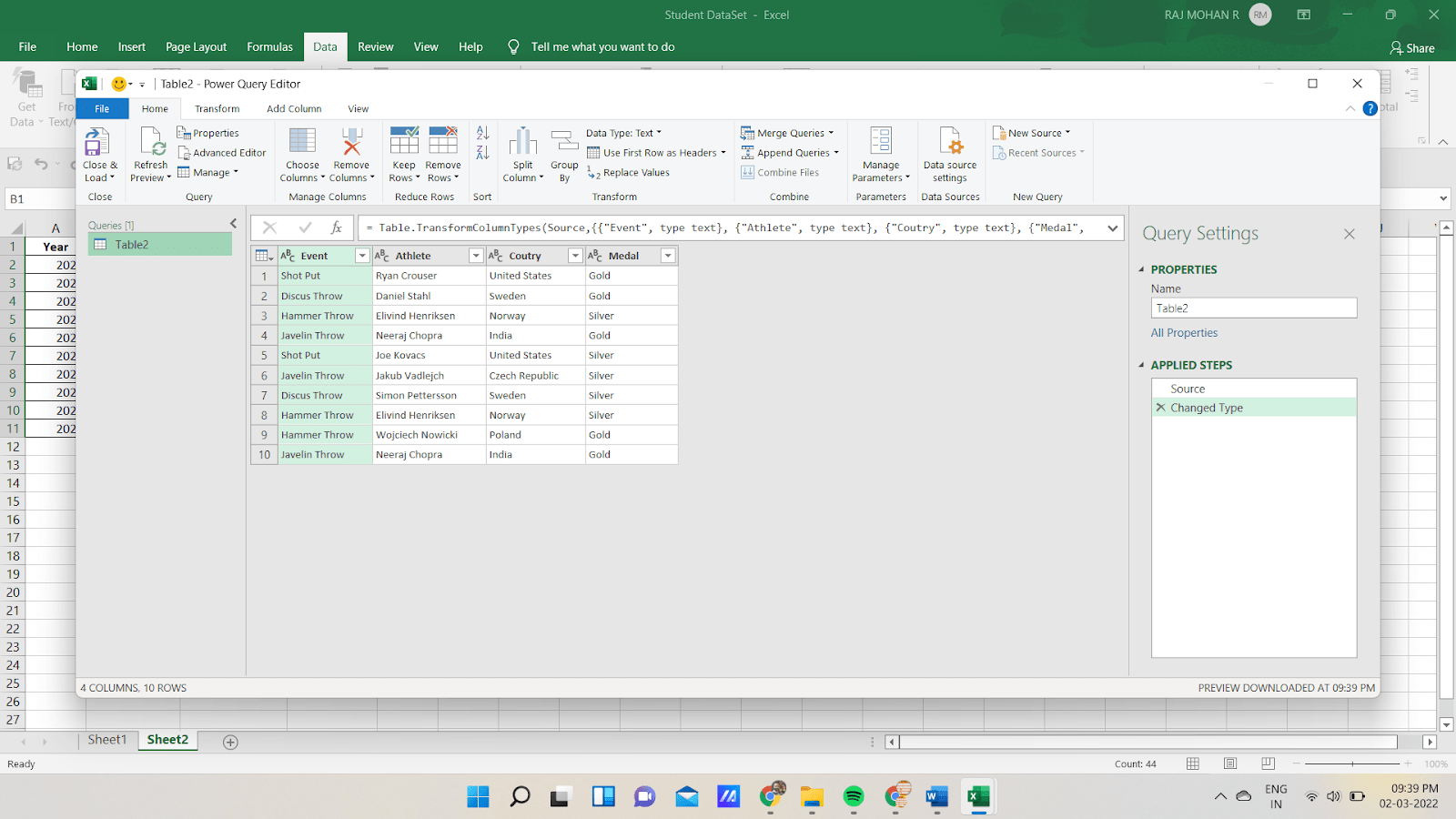Expand the formula bar with its chevron
The width and height of the screenshot is (1456, 819).
point(1112,227)
